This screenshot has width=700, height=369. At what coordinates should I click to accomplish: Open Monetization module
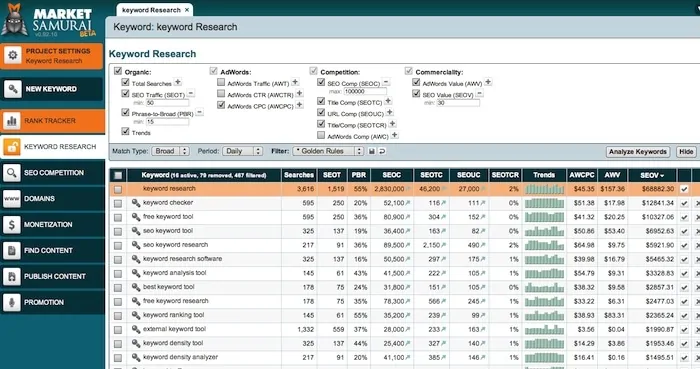coord(53,224)
